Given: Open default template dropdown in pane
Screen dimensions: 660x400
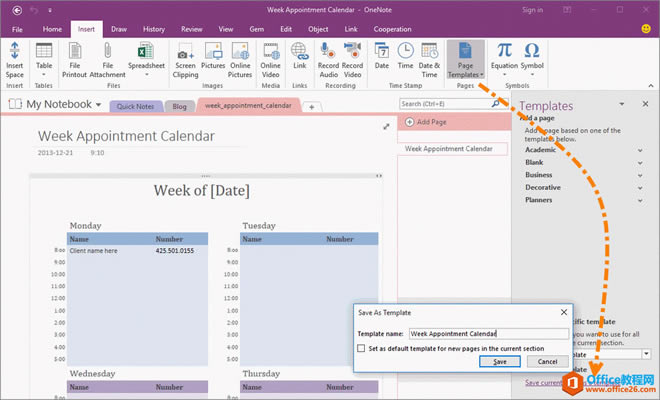Looking at the screenshot, I should pyautogui.click(x=647, y=354).
